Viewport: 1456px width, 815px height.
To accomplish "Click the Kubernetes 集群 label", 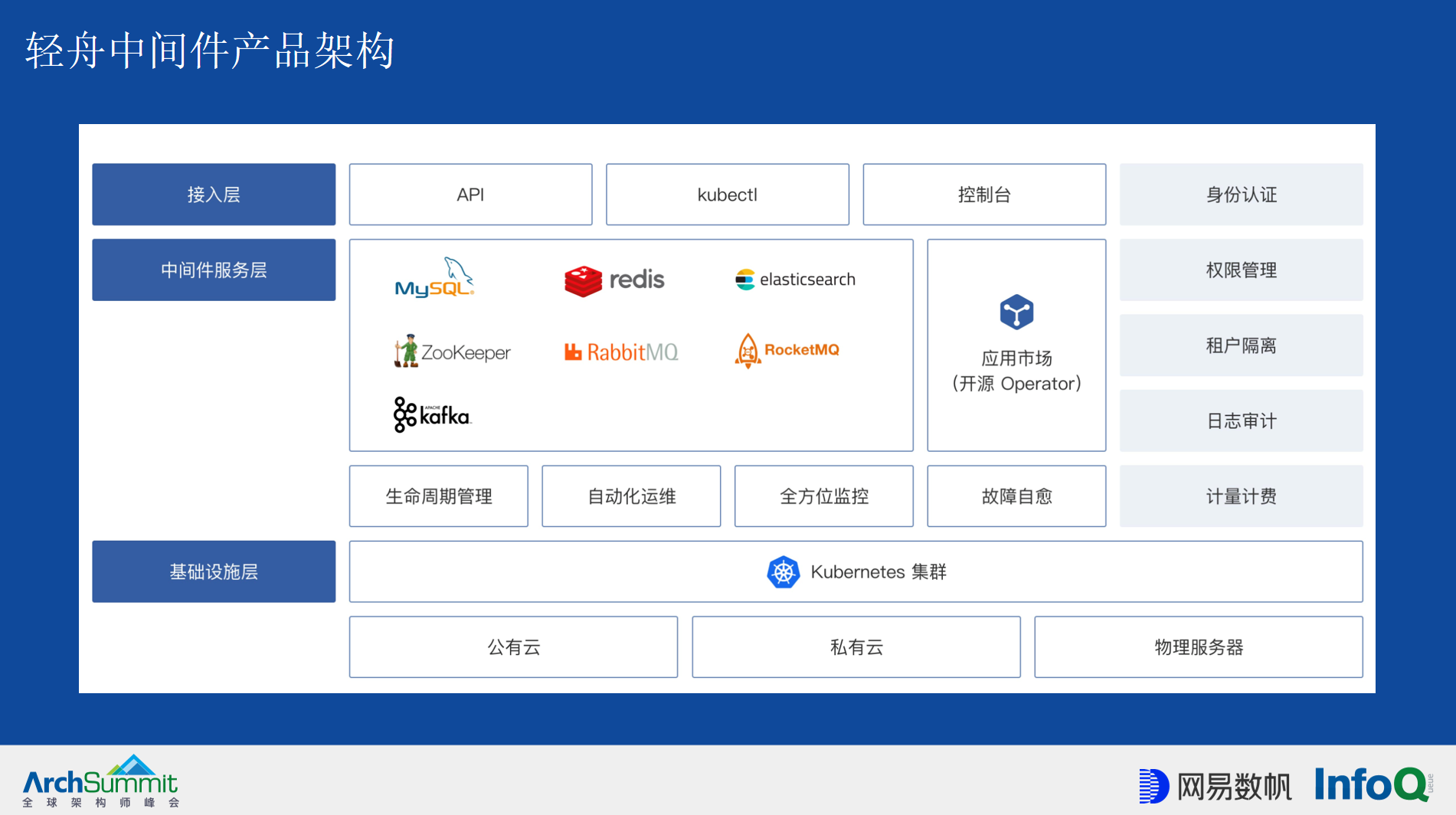I will click(x=879, y=572).
